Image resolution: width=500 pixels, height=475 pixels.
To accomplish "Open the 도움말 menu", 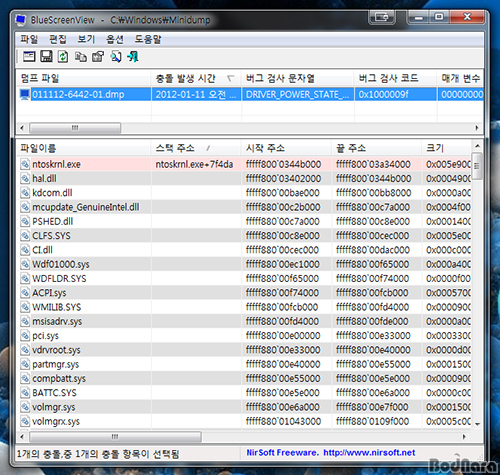I will click(x=148, y=39).
